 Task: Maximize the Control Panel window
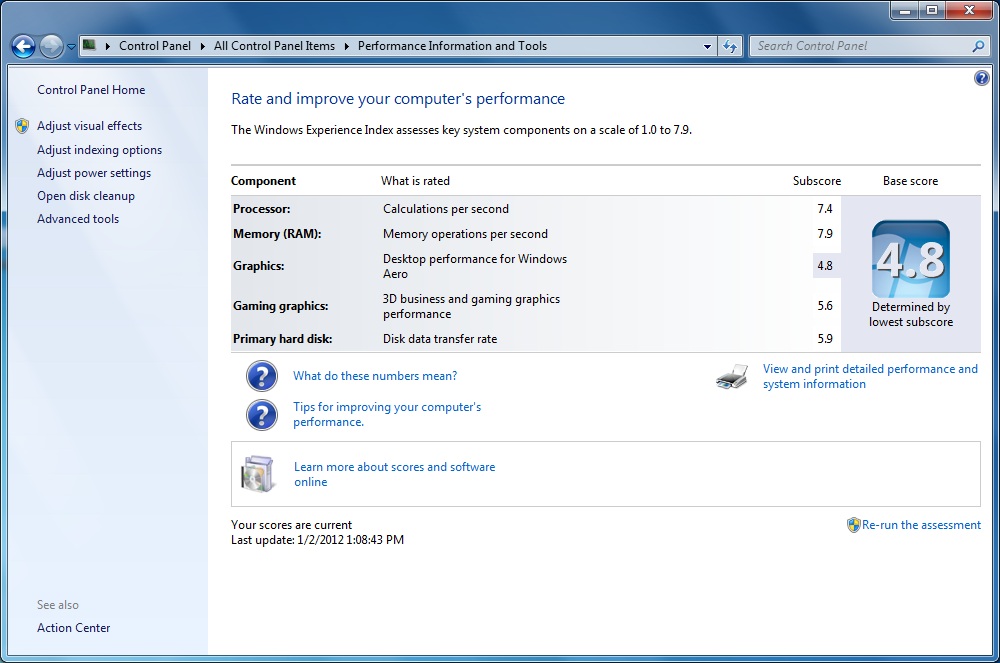(932, 10)
